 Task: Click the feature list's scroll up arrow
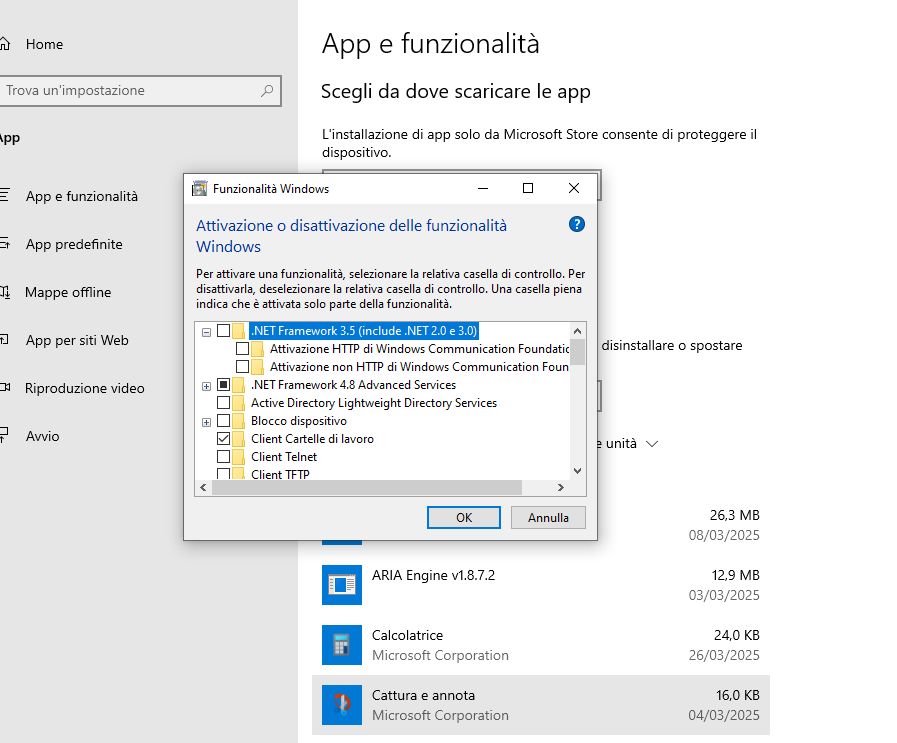tap(577, 331)
